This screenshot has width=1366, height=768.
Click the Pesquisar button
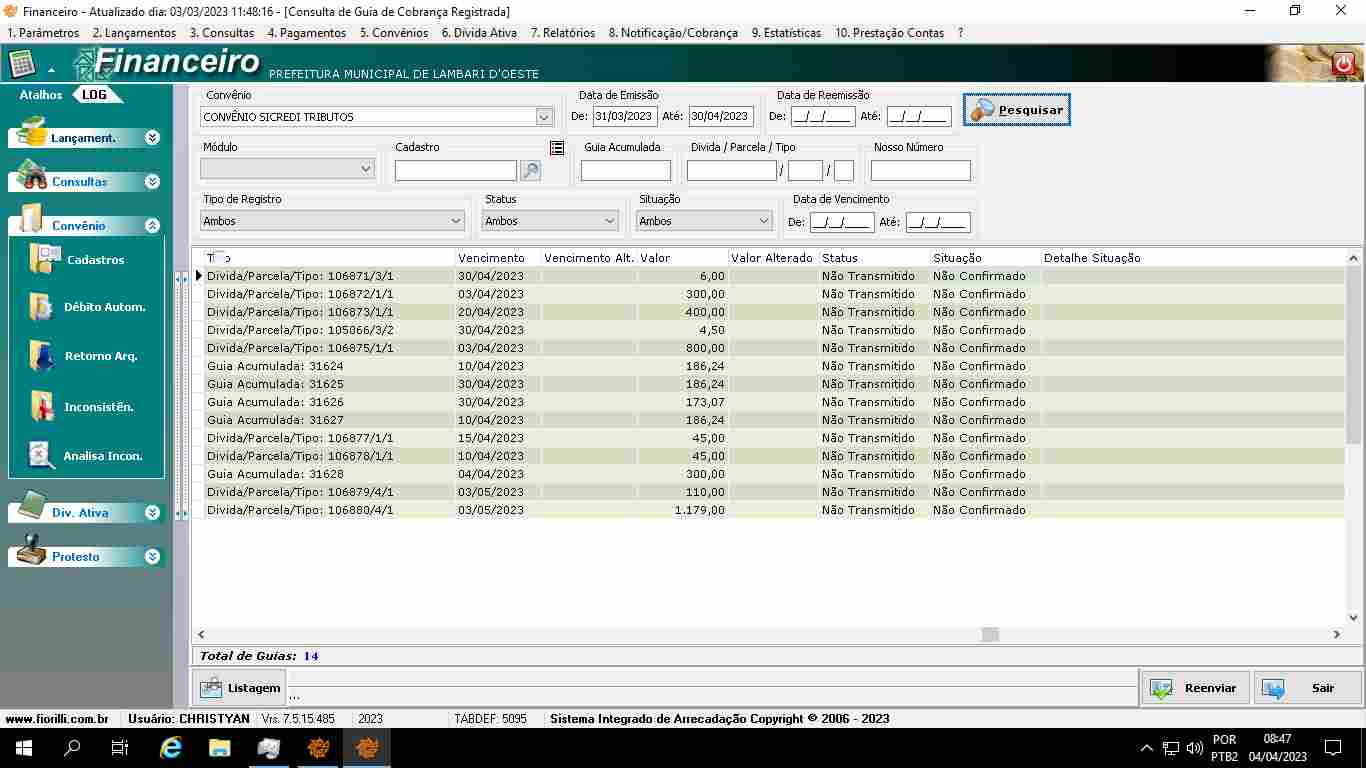[1017, 110]
